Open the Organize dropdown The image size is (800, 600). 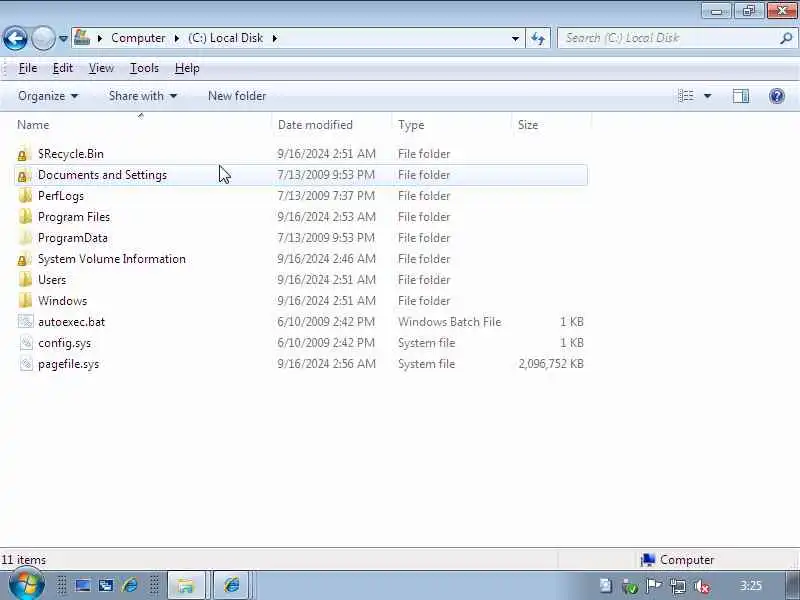(48, 96)
